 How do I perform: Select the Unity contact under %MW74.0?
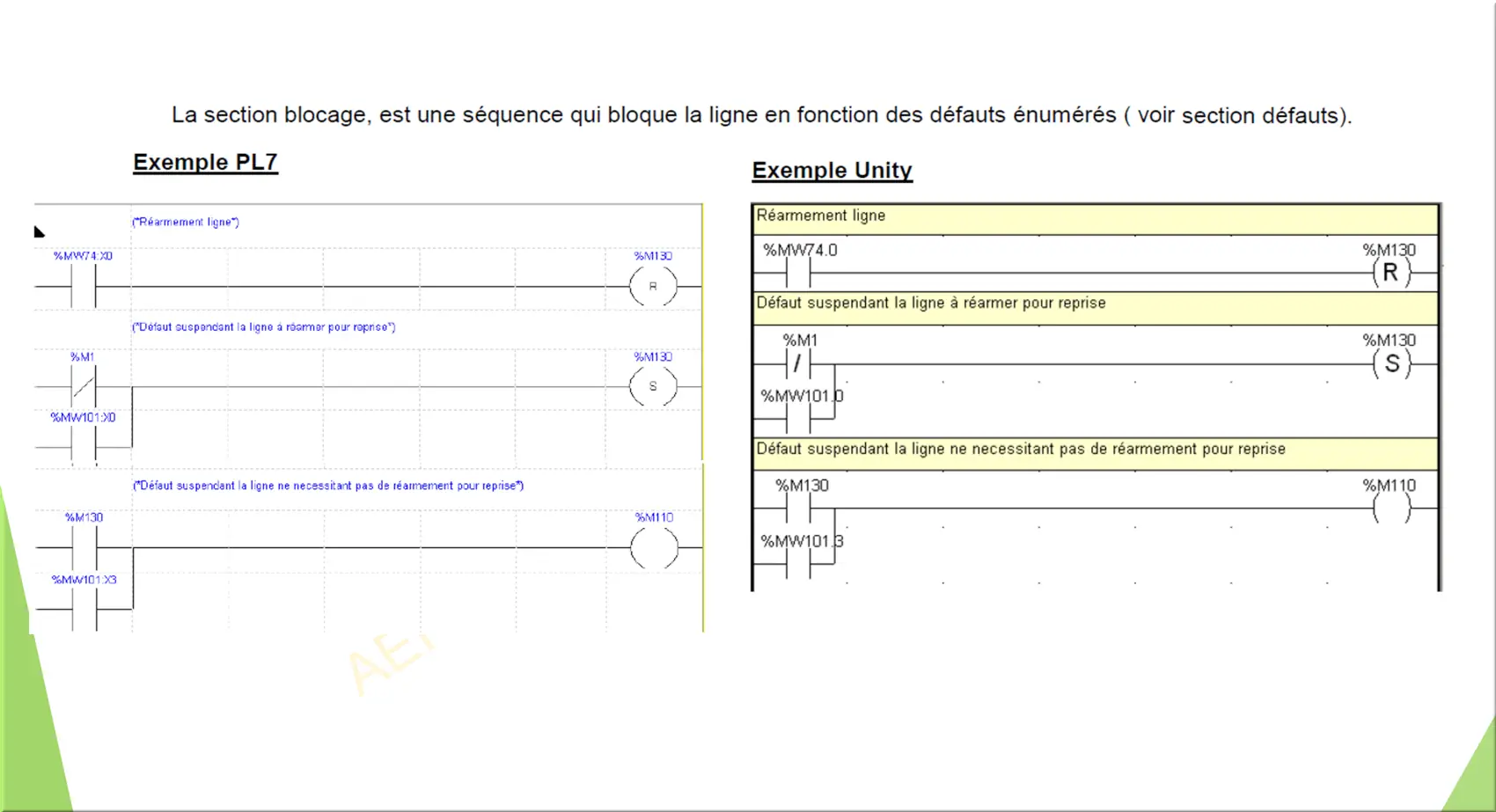[x=798, y=274]
